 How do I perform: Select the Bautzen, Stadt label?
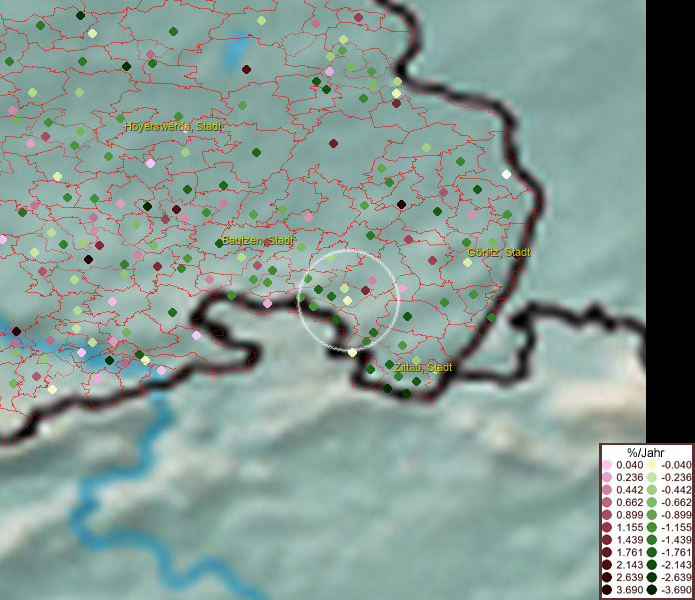click(258, 241)
